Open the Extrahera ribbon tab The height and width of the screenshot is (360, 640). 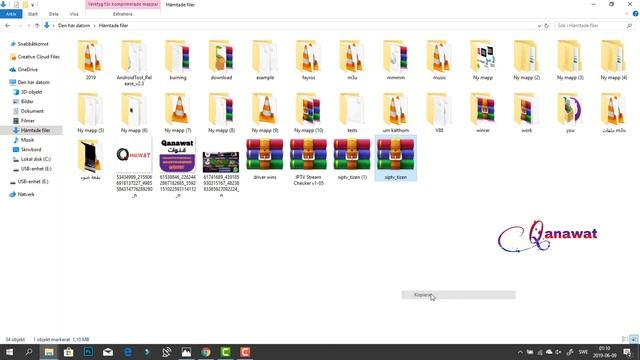pos(122,14)
